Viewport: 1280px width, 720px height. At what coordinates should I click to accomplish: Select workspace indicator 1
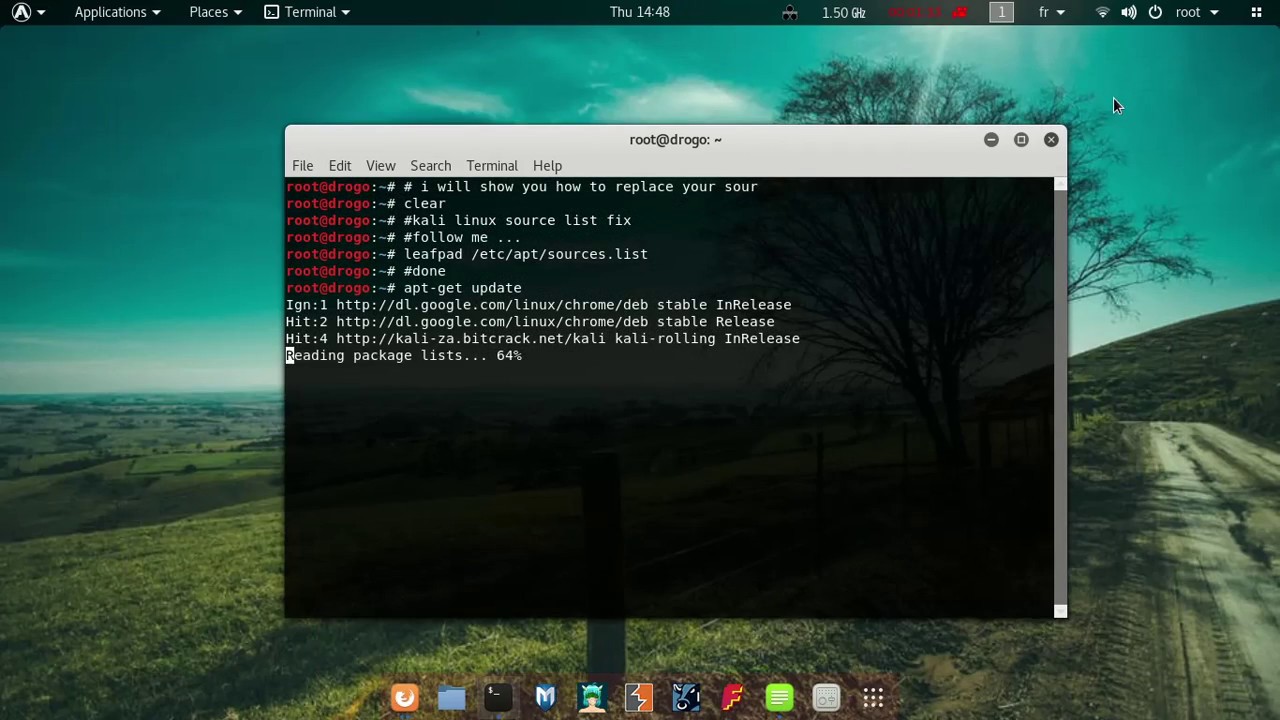pos(1001,12)
